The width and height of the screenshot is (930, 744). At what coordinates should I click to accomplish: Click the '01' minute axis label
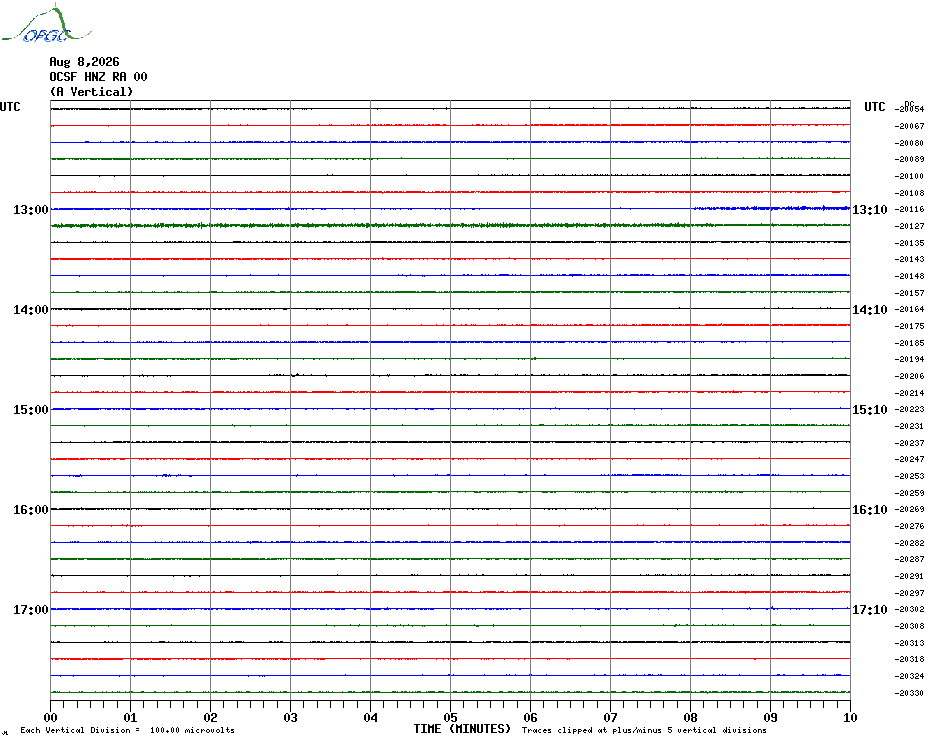click(130, 718)
